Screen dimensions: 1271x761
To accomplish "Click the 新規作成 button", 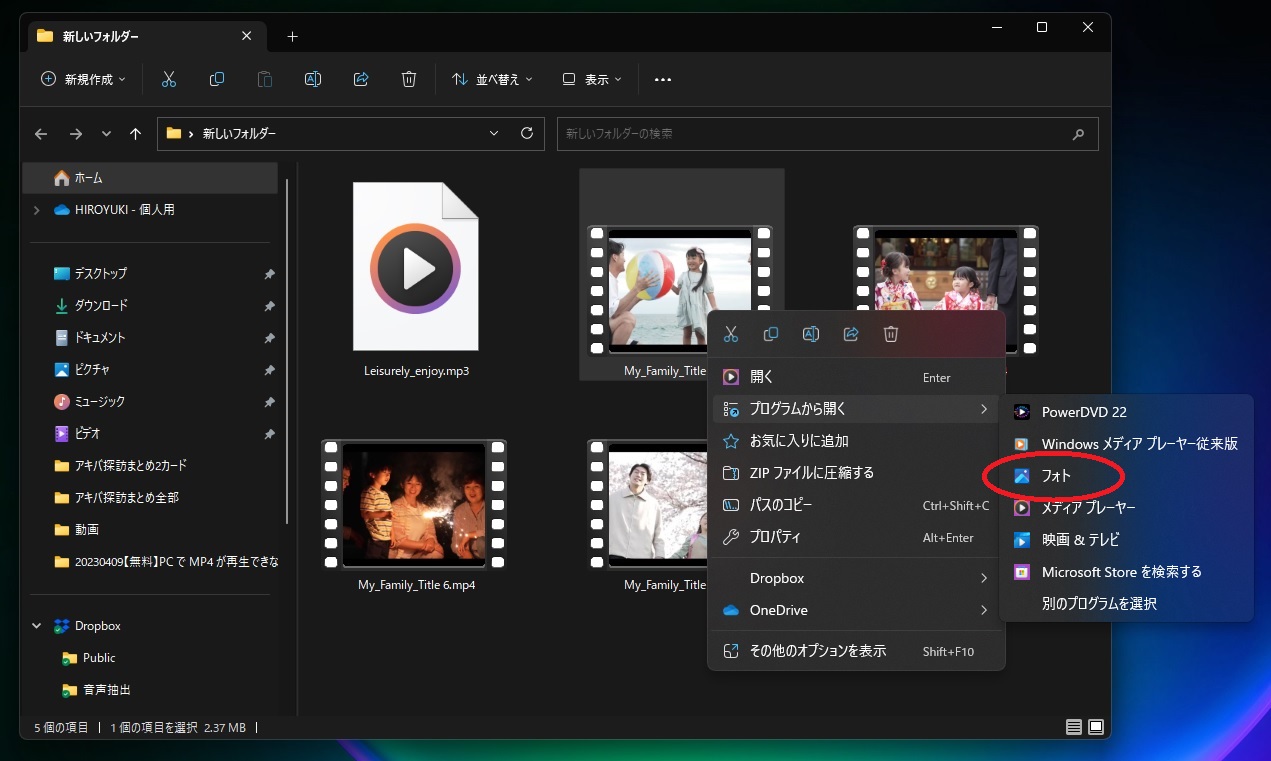I will pos(84,79).
